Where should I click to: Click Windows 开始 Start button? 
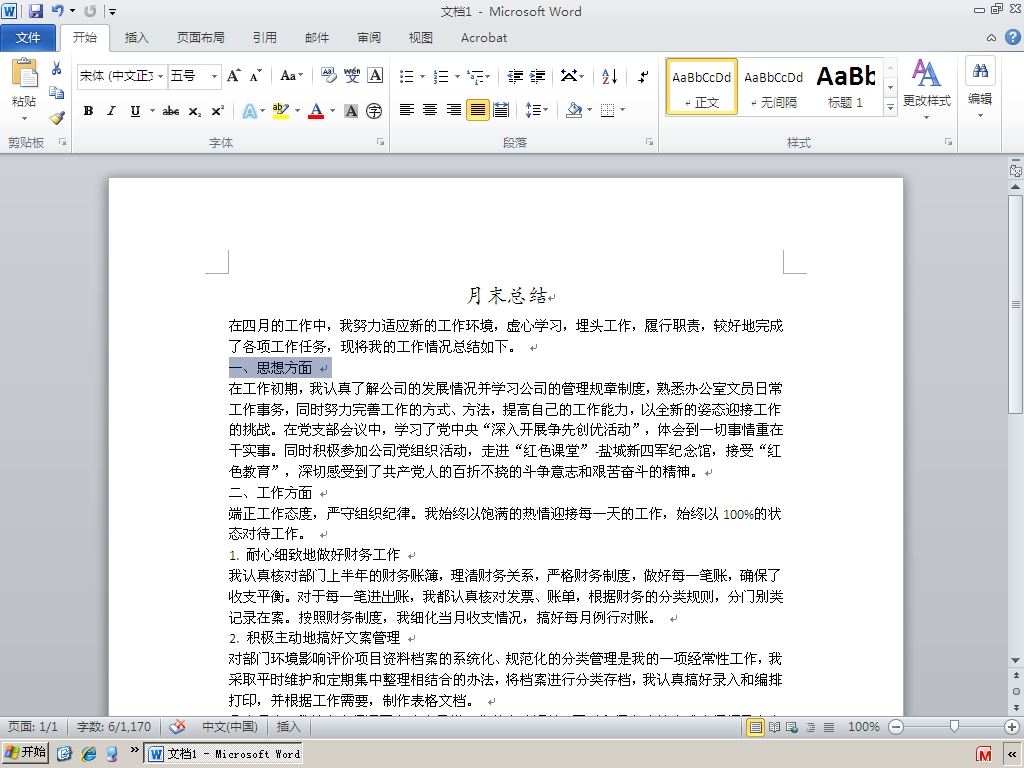tap(25, 752)
